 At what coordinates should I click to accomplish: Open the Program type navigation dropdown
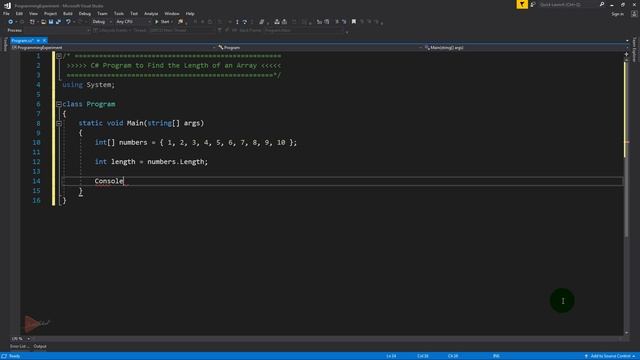[x=320, y=48]
